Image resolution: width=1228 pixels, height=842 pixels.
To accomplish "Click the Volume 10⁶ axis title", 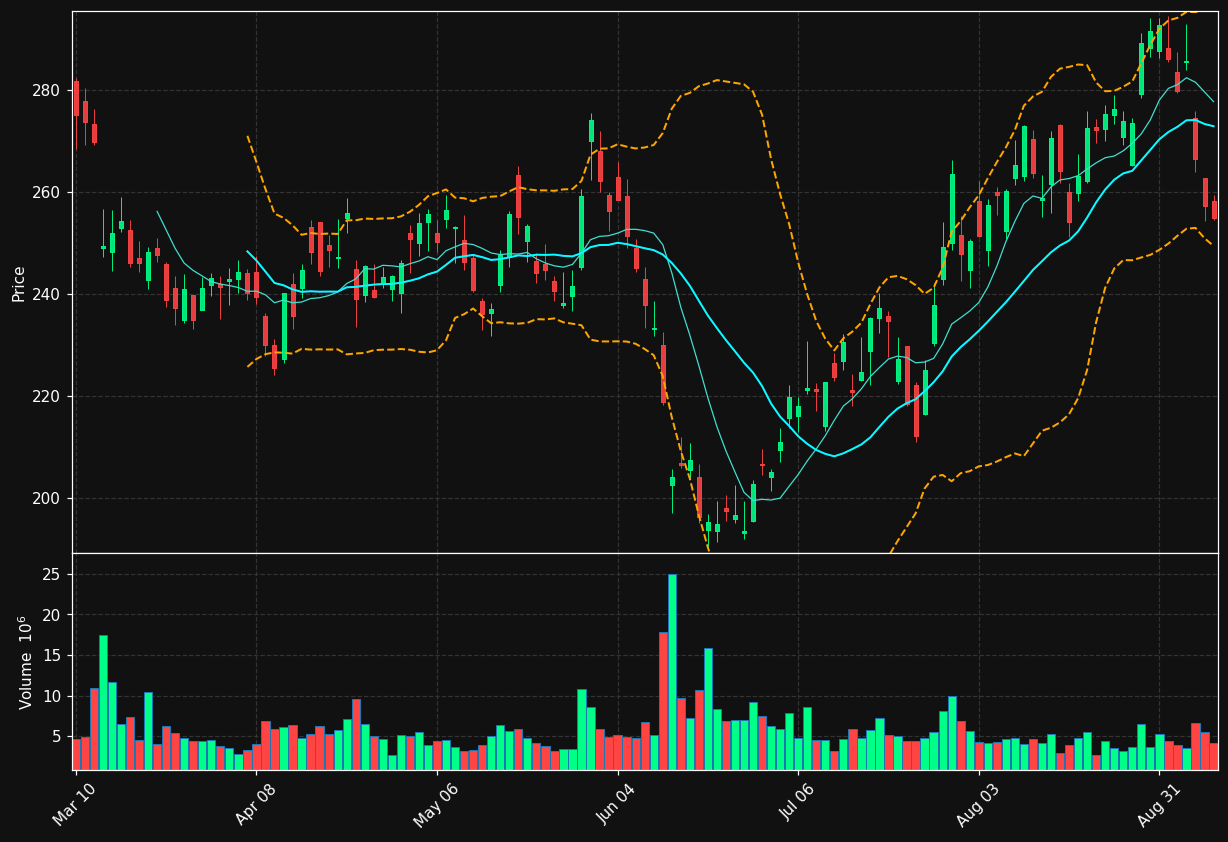I will point(25,662).
